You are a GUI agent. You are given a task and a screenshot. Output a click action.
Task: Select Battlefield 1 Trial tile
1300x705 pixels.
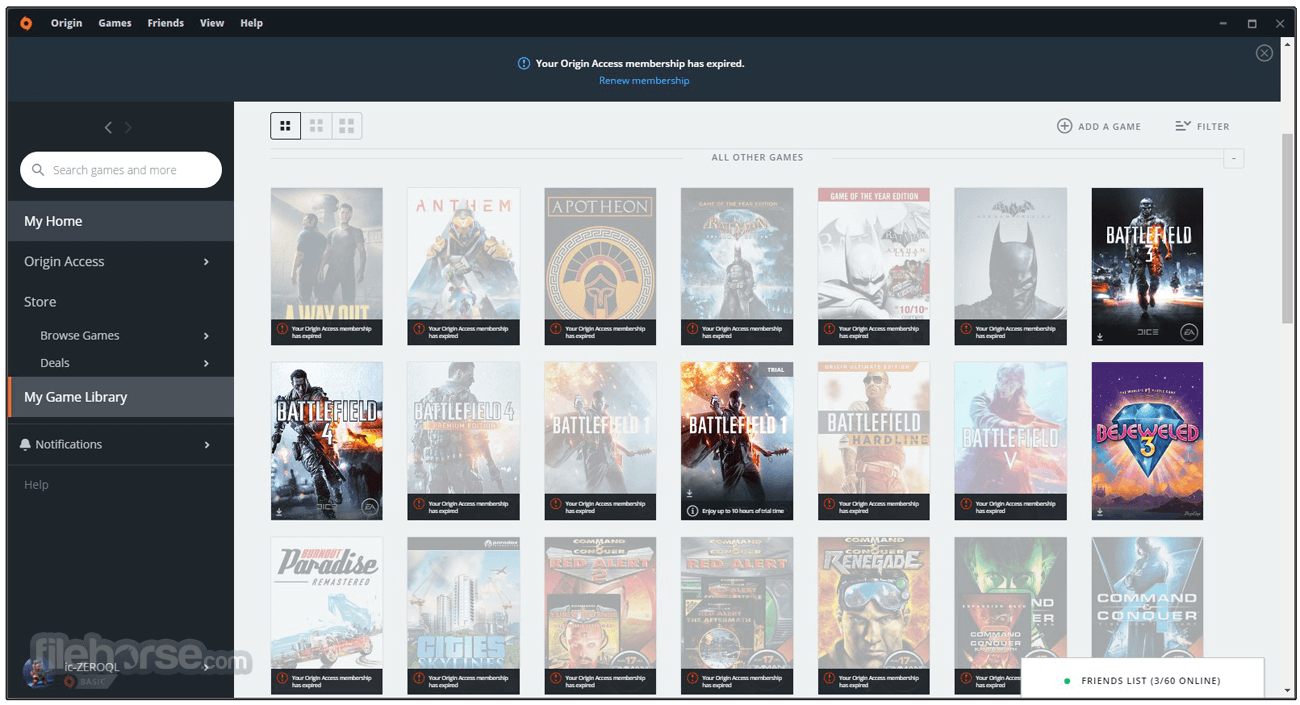(x=737, y=441)
